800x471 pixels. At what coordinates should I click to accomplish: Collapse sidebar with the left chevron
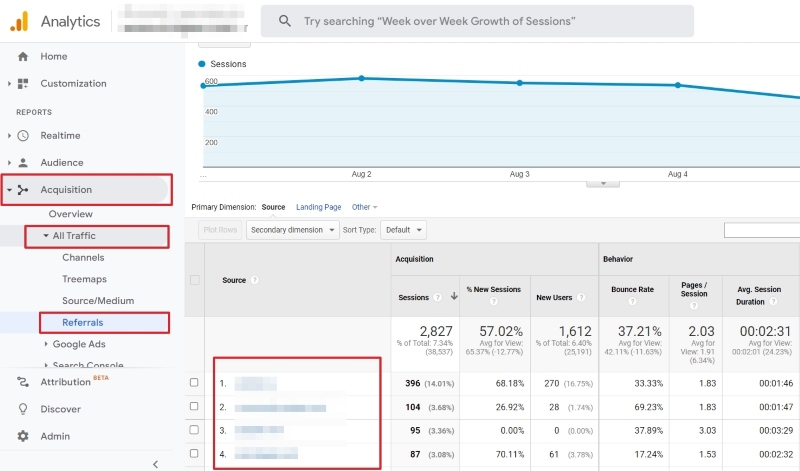point(155,464)
